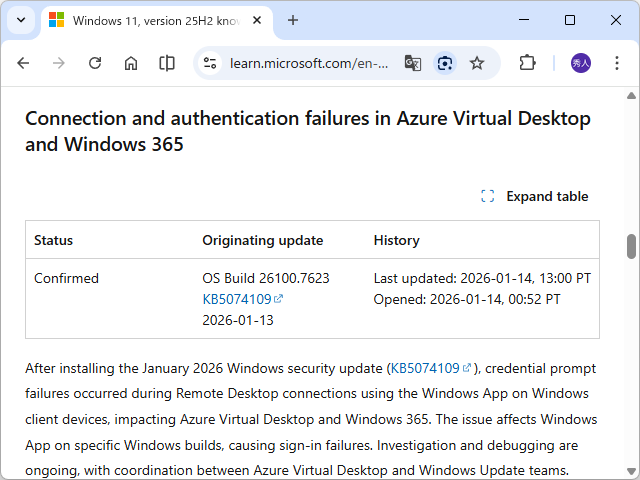Screen dimensions: 640x480
Task: Open Chrome's three-dot menu
Action: tap(617, 63)
